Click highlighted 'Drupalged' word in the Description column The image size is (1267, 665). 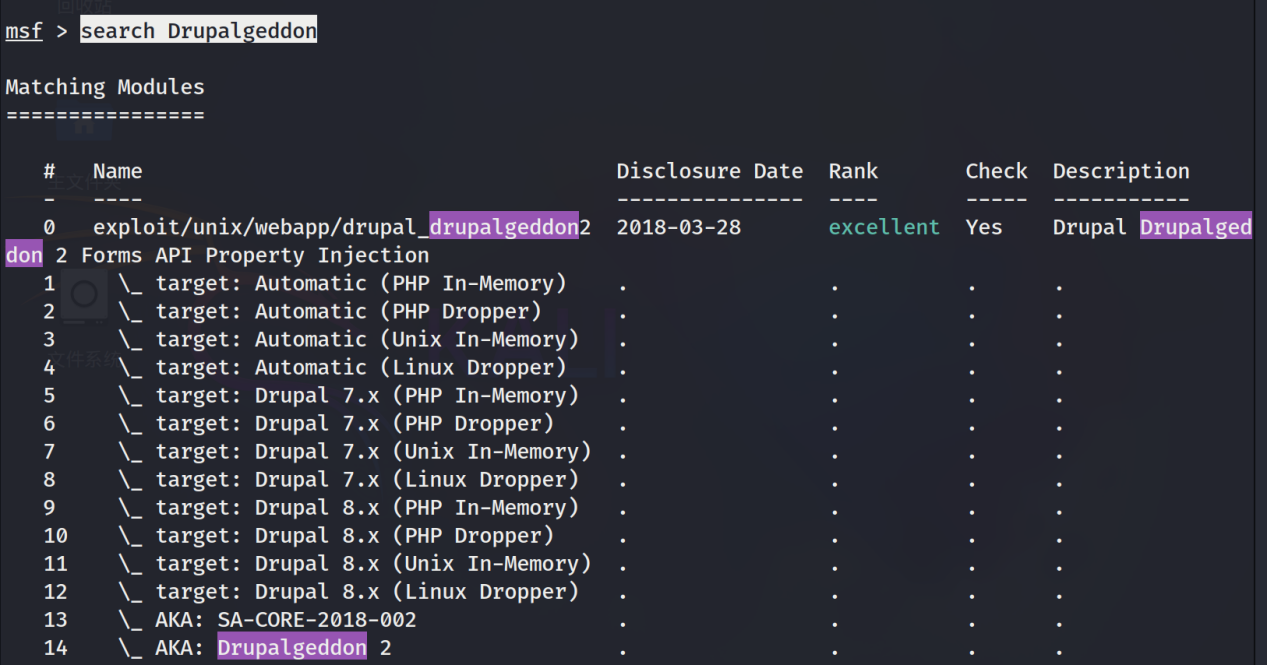tap(1196, 227)
